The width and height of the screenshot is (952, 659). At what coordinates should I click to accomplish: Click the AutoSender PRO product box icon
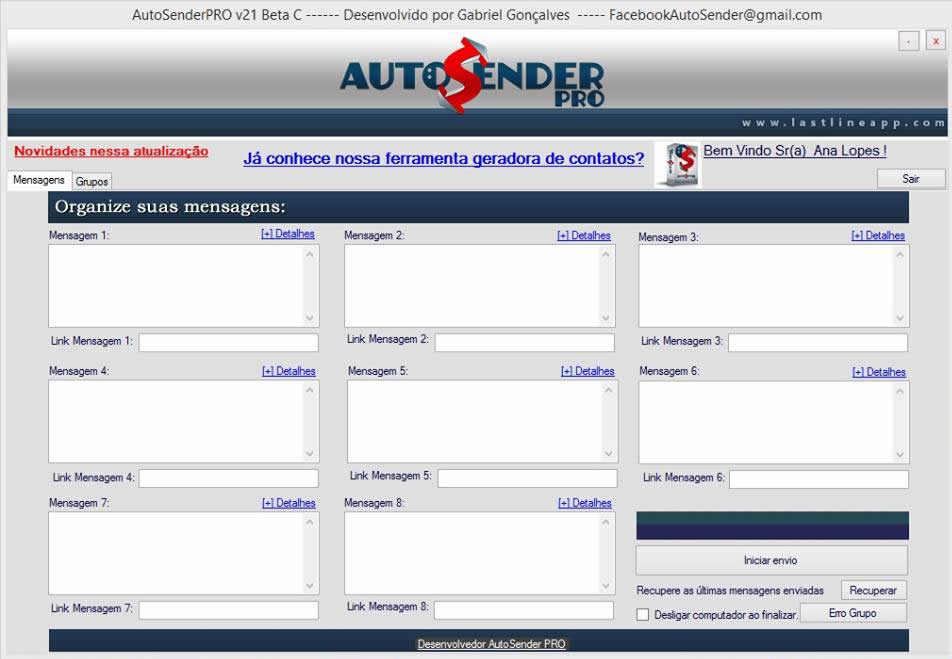coord(678,165)
